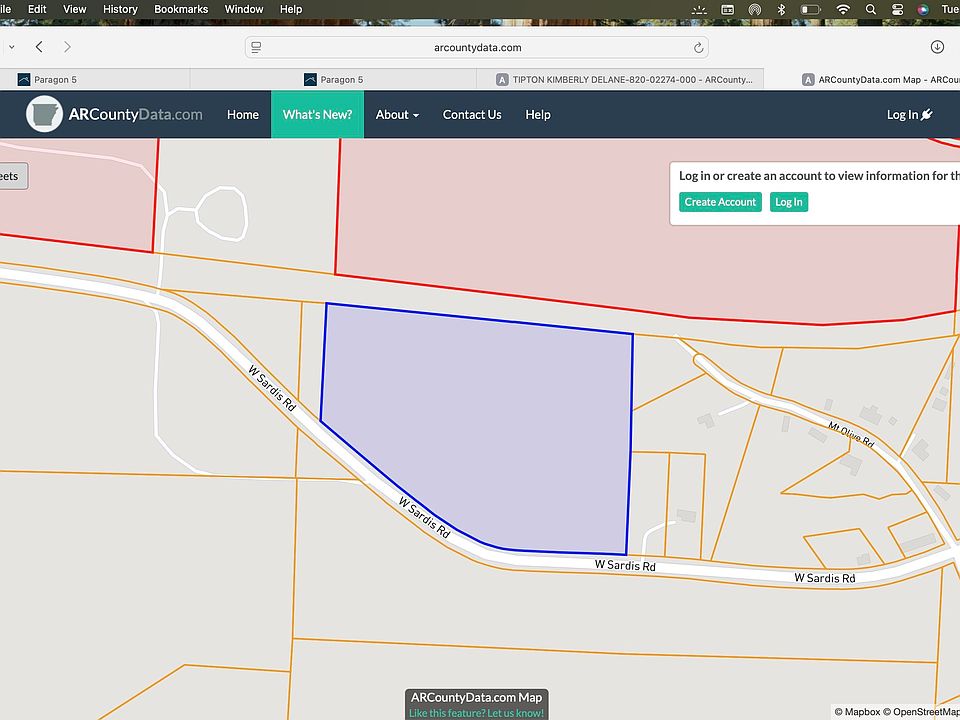
Task: Open the Help menu in macOS menu bar
Action: pyautogui.click(x=291, y=9)
